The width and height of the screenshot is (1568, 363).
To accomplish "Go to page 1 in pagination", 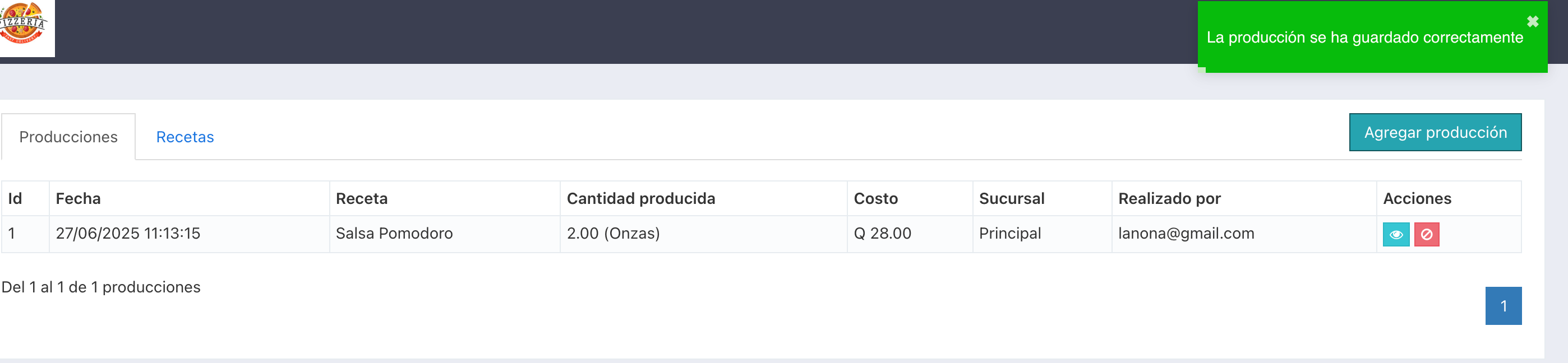I will point(1503,306).
